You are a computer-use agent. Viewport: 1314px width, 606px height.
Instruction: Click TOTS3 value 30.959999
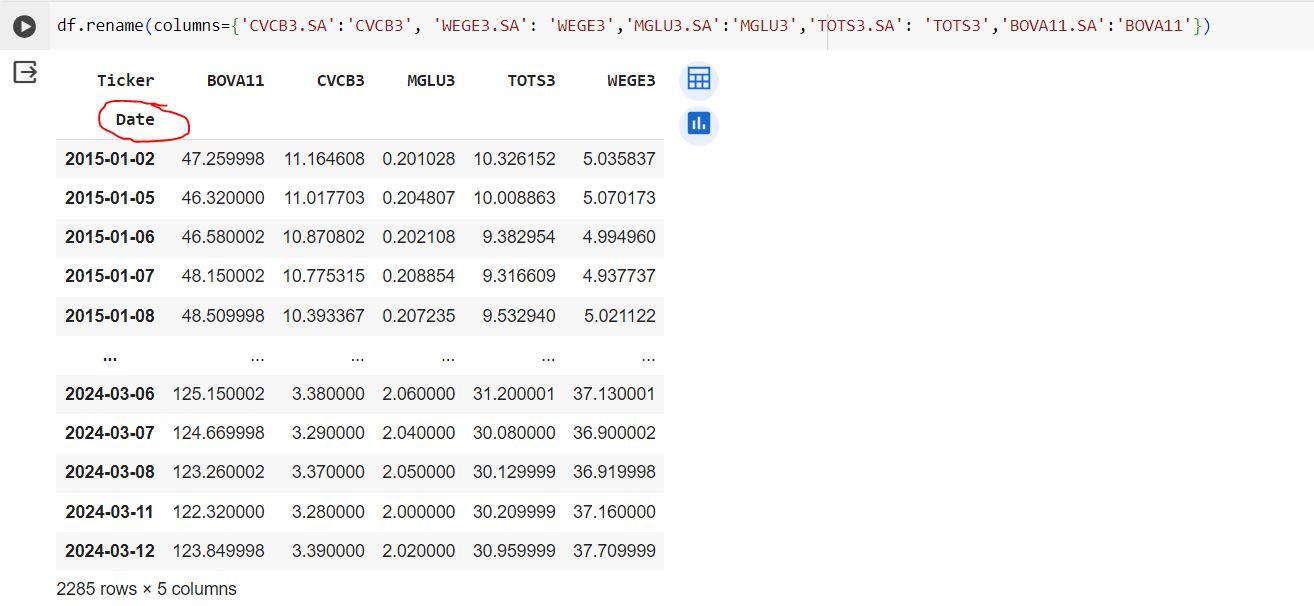[x=514, y=551]
